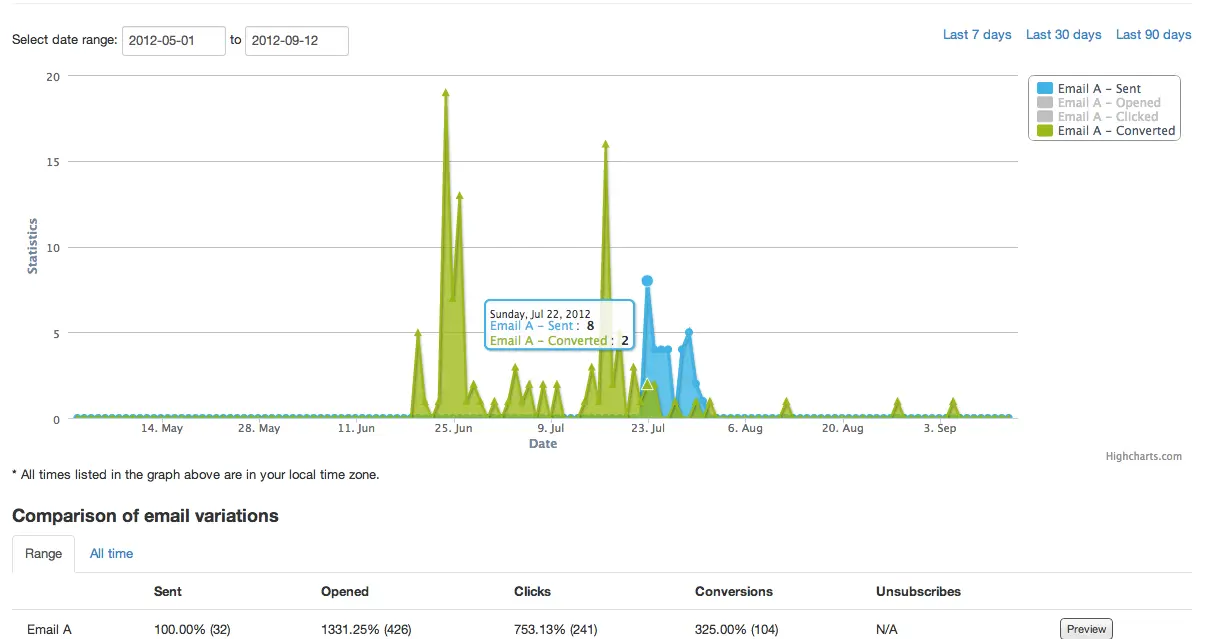Image resolution: width=1205 pixels, height=639 pixels.
Task: Switch to the All time tab
Action: point(111,553)
